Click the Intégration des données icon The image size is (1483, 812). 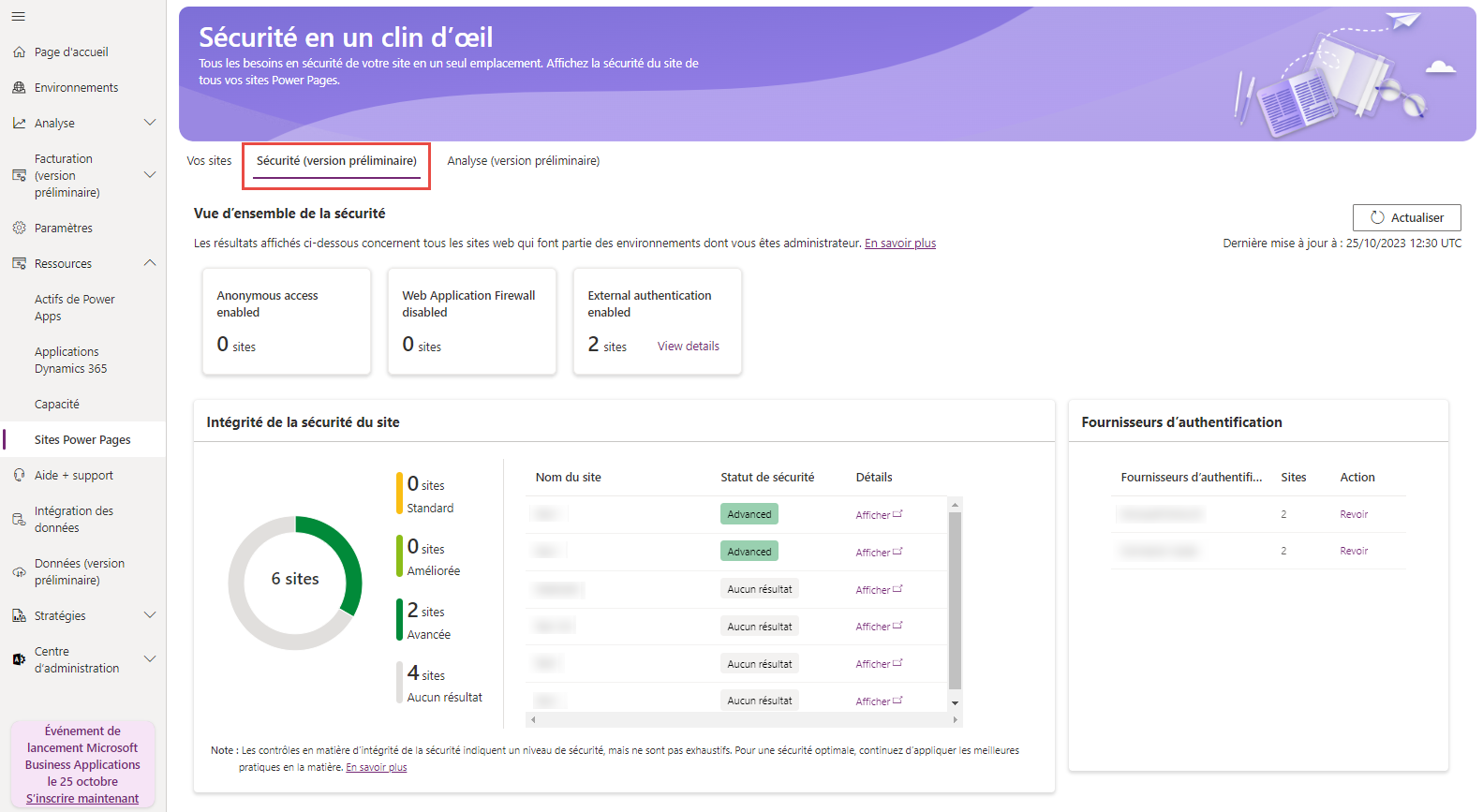click(19, 520)
